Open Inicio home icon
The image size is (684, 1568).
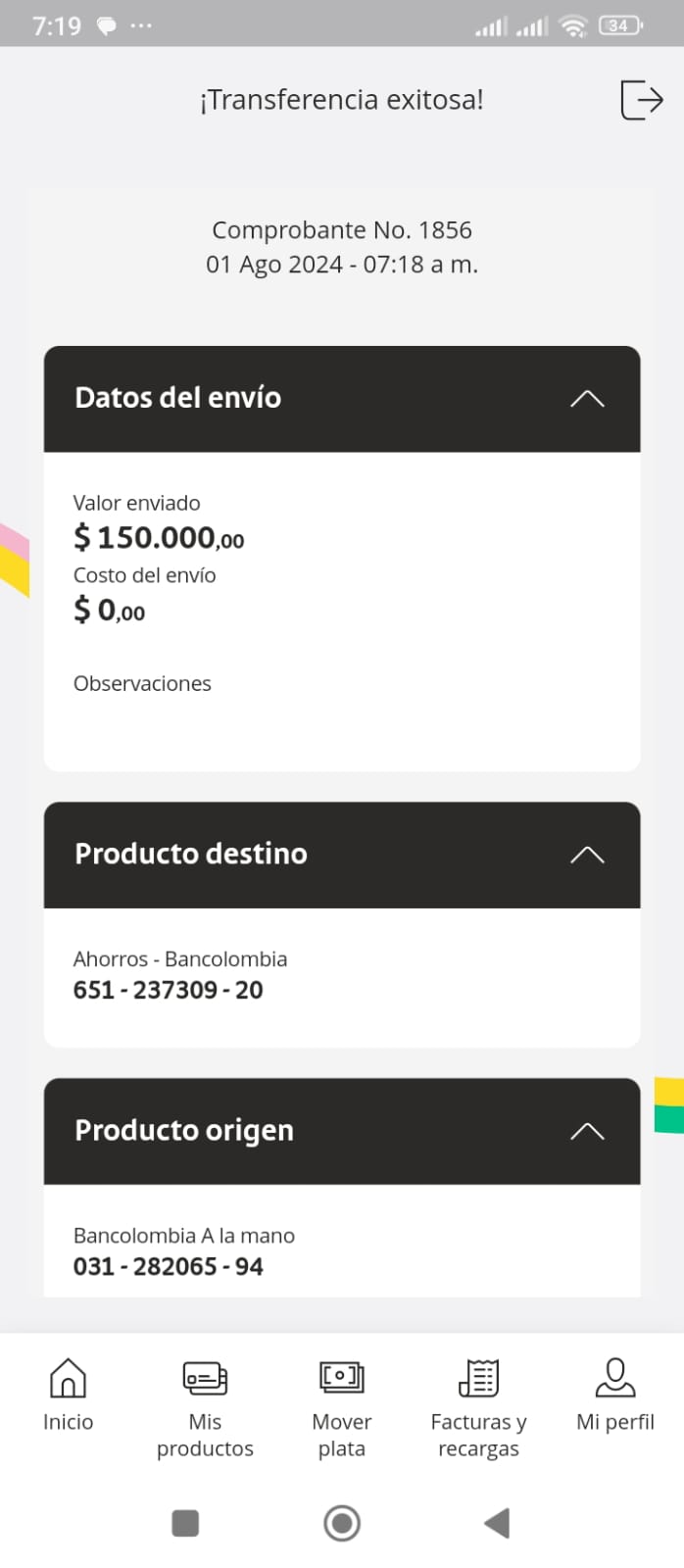click(68, 1377)
